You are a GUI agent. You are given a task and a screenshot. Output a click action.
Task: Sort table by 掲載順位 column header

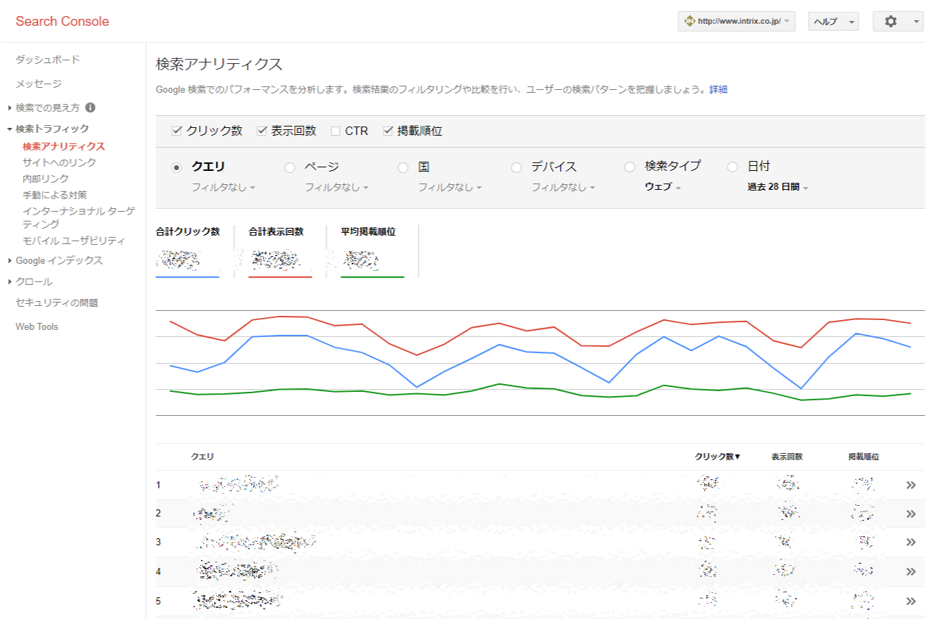pos(864,457)
